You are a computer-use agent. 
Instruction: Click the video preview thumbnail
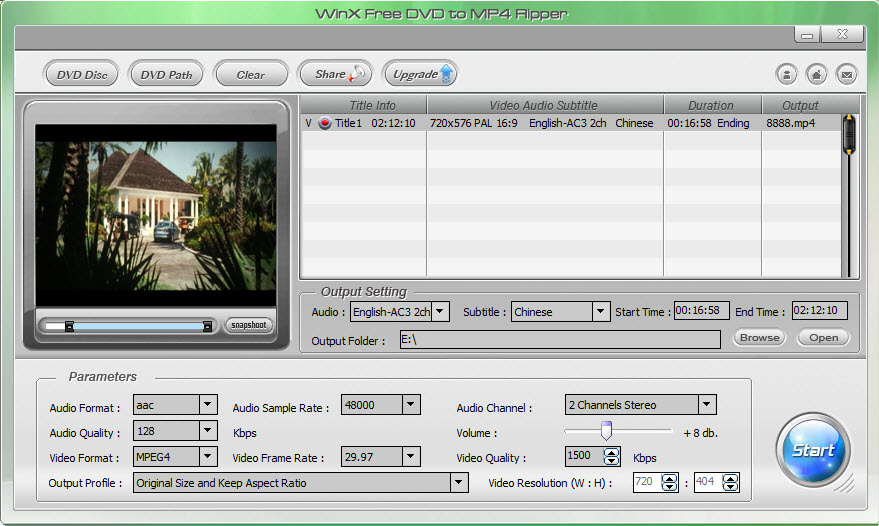[156, 215]
